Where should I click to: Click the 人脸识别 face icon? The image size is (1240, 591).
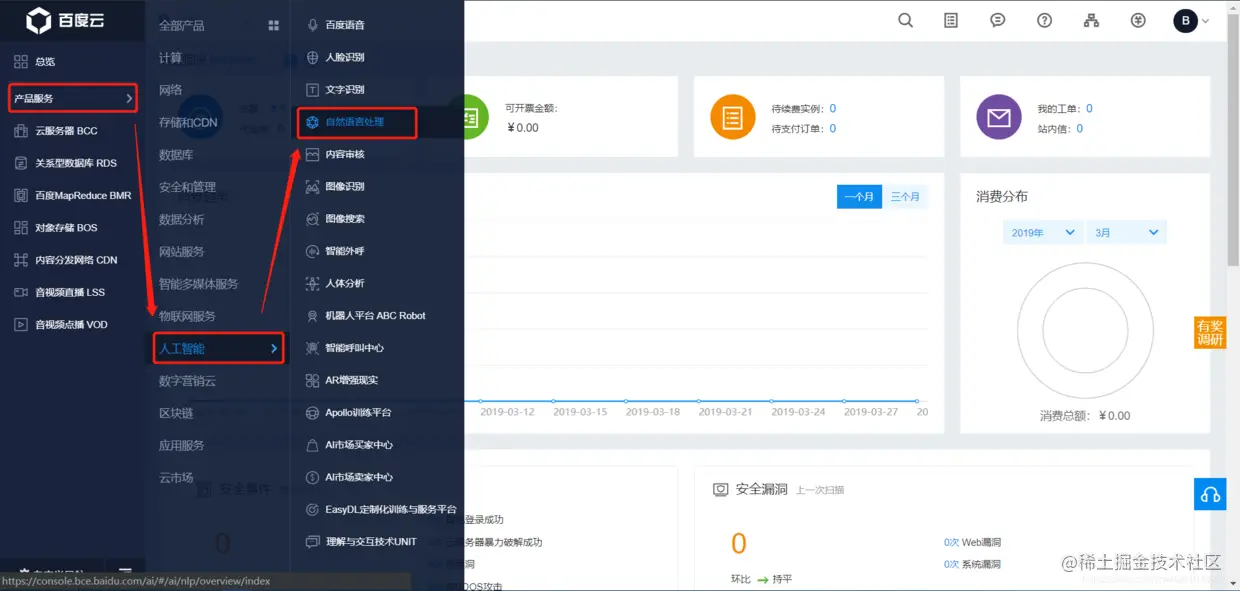coord(313,57)
